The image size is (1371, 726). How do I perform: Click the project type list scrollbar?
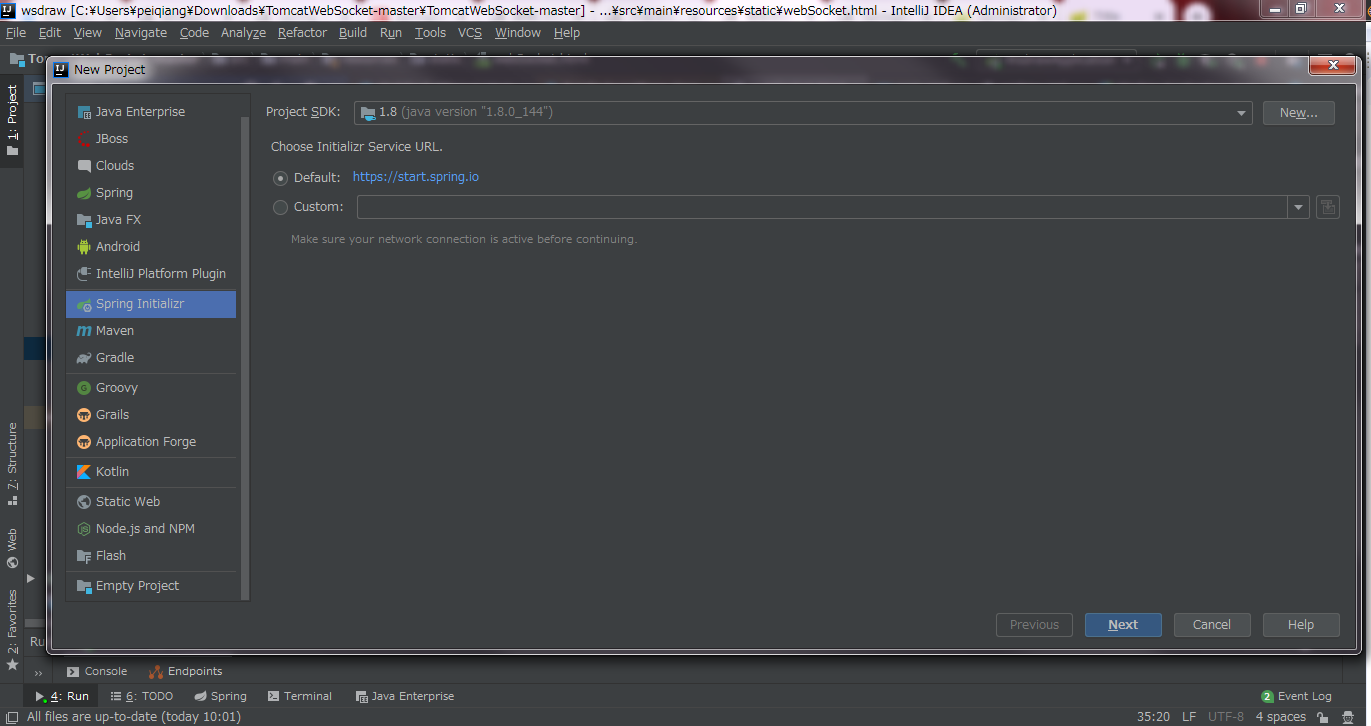click(x=246, y=356)
